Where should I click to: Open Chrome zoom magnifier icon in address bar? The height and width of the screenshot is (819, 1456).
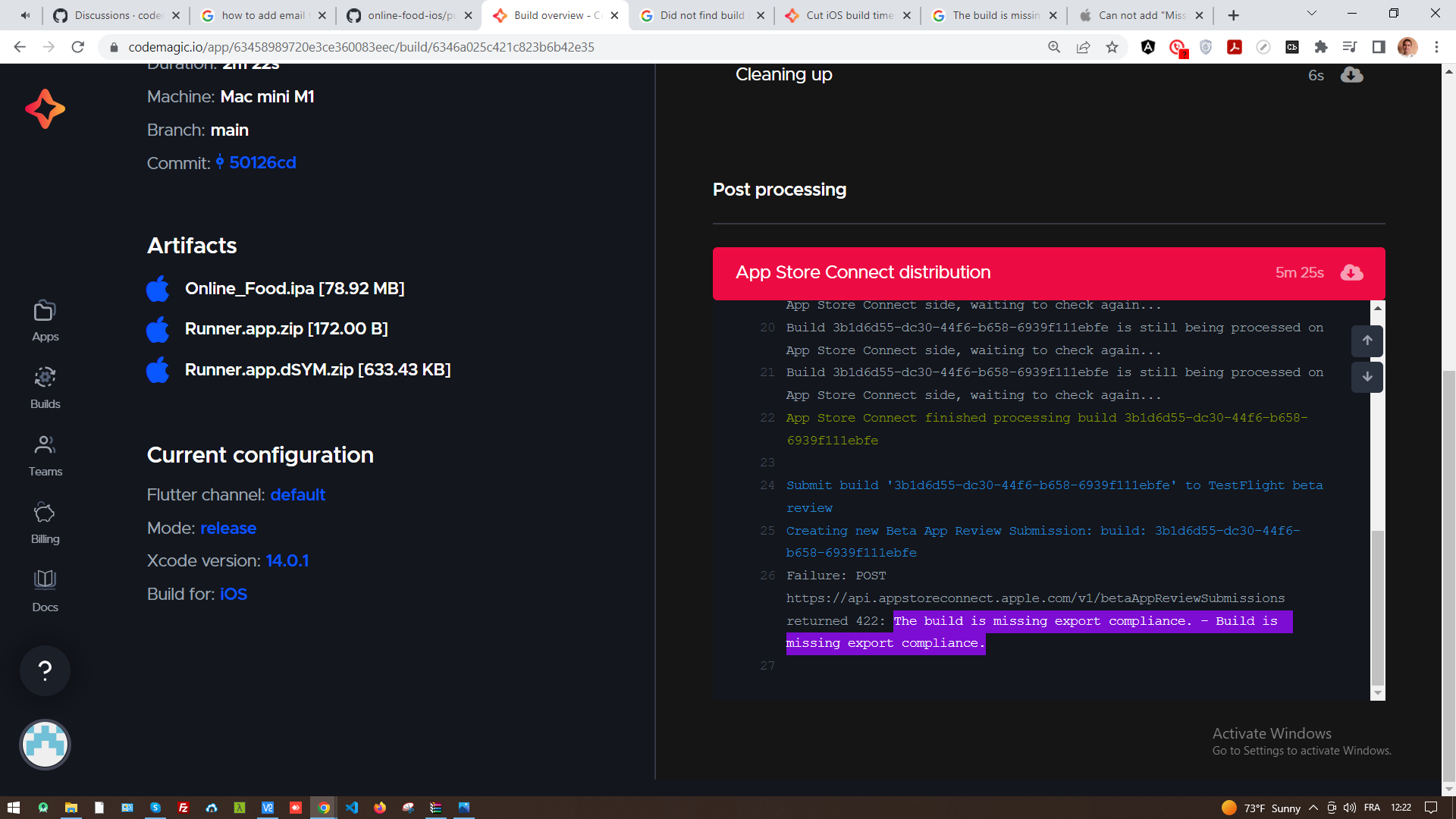(x=1054, y=47)
